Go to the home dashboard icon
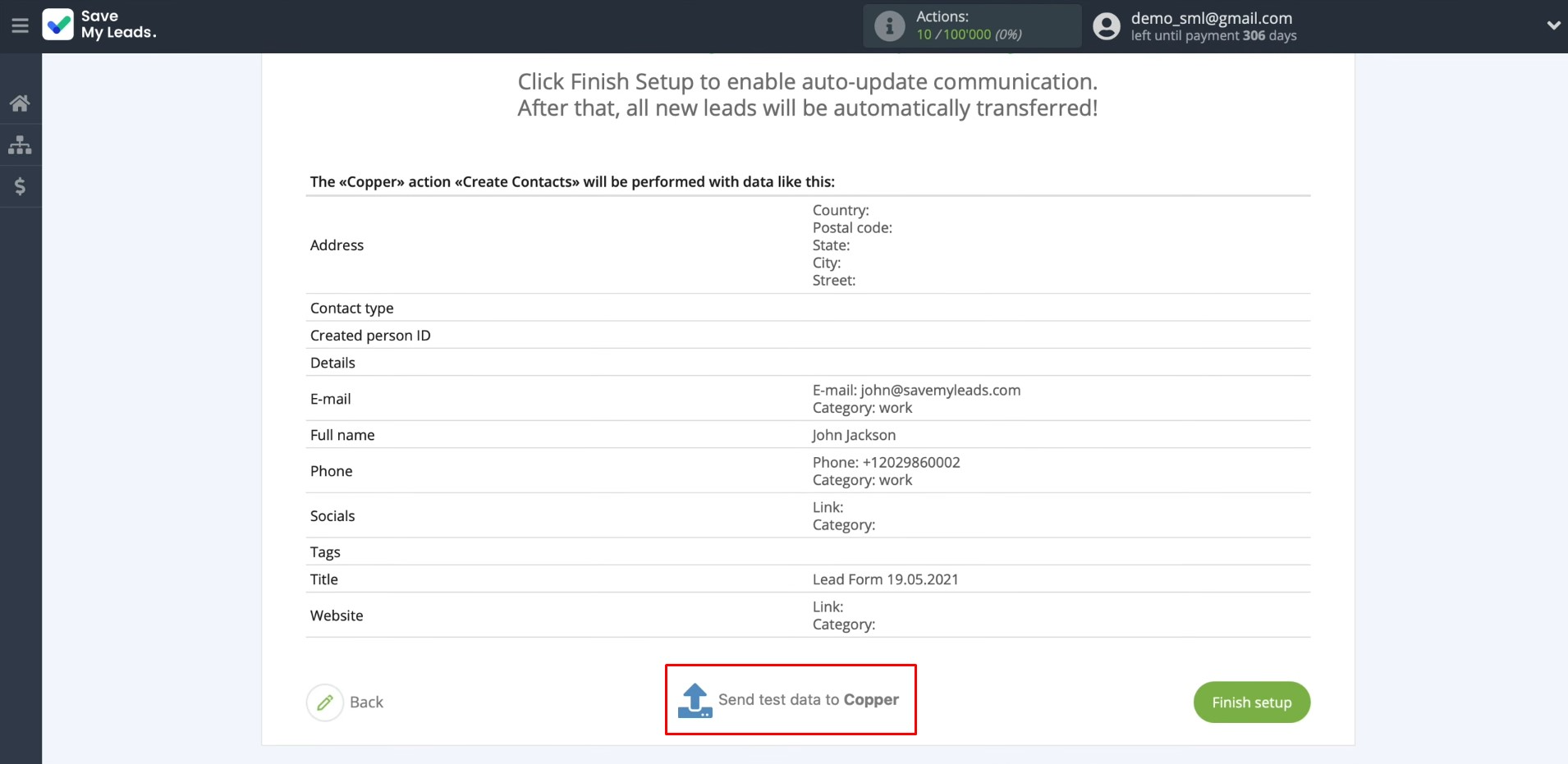 coord(20,103)
